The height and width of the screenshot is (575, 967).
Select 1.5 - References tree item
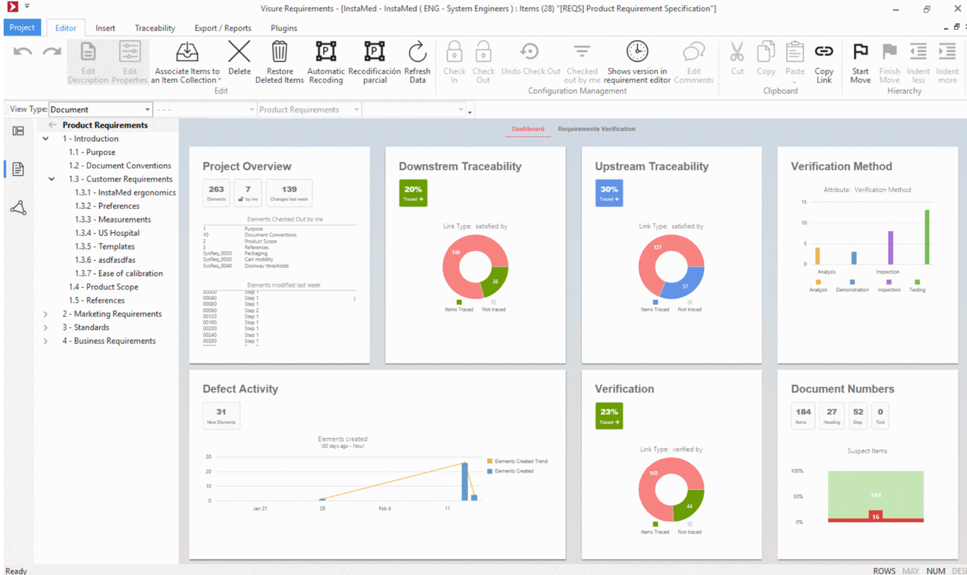[97, 300]
